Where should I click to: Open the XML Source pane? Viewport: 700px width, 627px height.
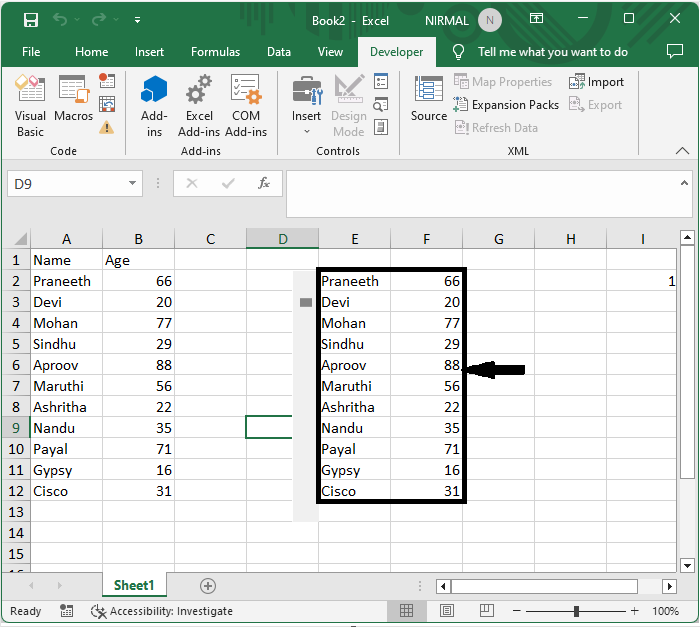point(429,99)
